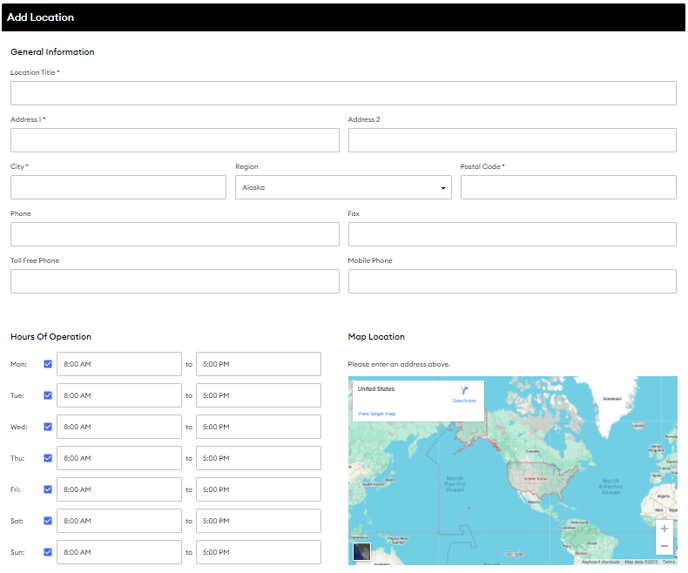688x573 pixels.
Task: Open Keyboard shortcuts on the map
Action: click(x=600, y=562)
